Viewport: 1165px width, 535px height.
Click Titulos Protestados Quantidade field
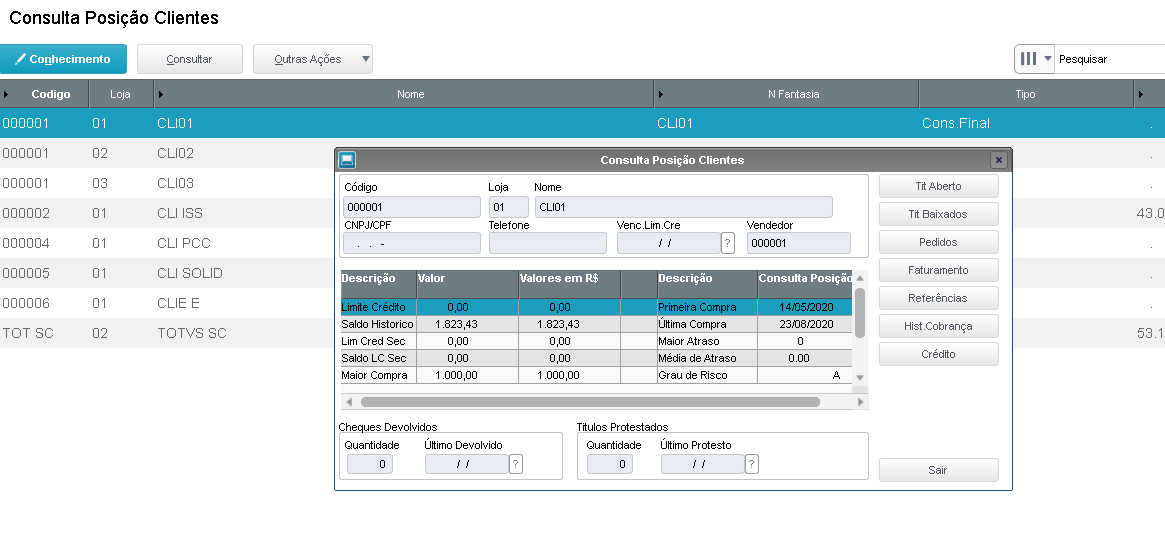609,464
